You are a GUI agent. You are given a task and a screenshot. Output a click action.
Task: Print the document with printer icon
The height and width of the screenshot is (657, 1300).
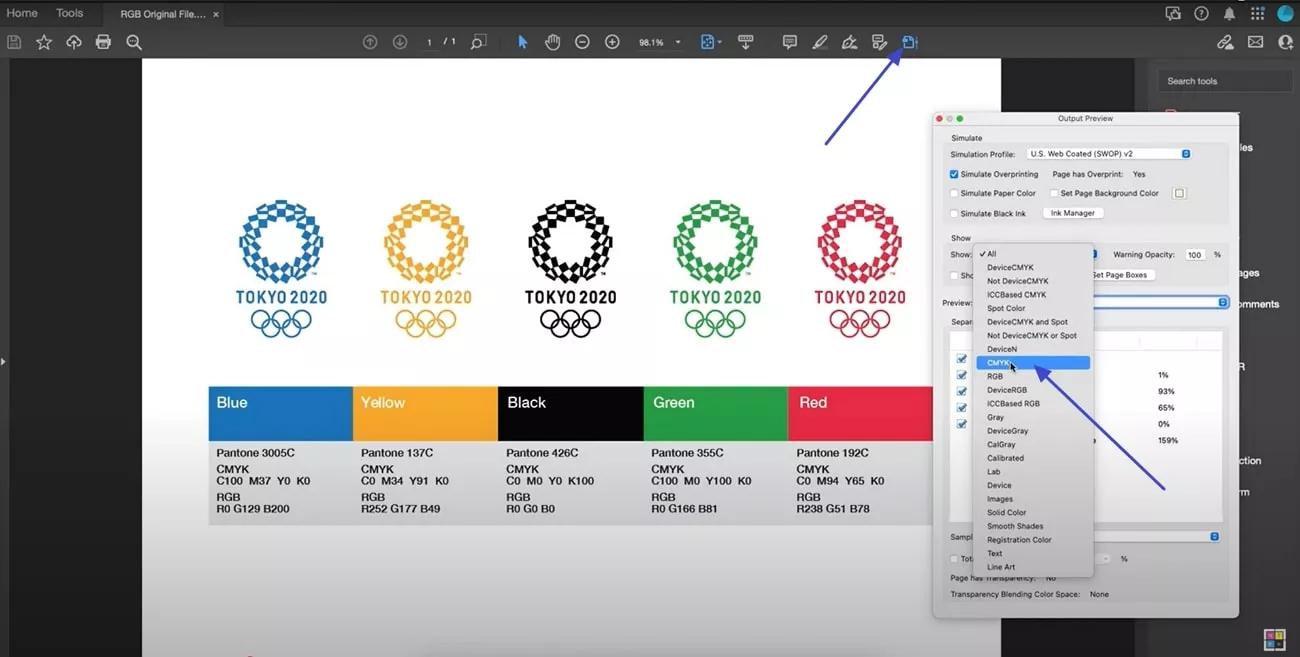(103, 42)
